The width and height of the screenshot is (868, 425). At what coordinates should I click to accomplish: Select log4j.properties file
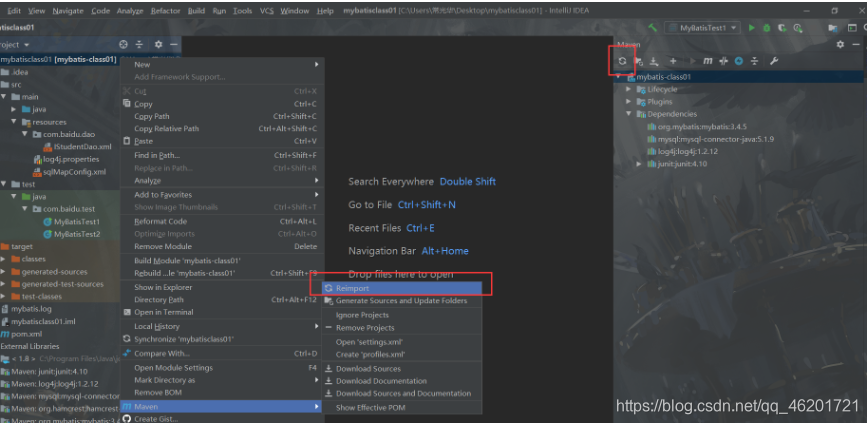[x=66, y=159]
